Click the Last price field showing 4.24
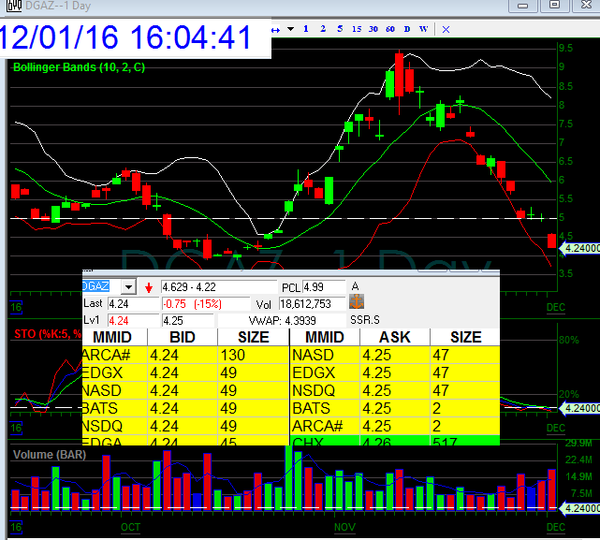Image resolution: width=600 pixels, height=540 pixels. (131, 303)
